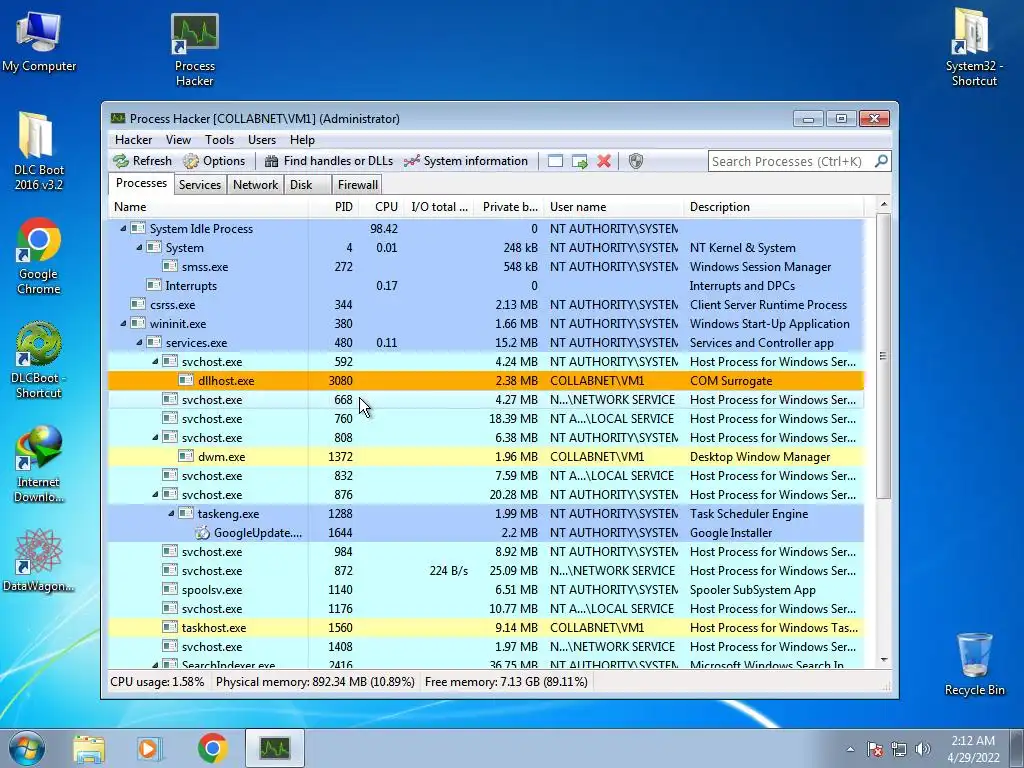Sort by User name column header
The width and height of the screenshot is (1024, 768).
(614, 207)
